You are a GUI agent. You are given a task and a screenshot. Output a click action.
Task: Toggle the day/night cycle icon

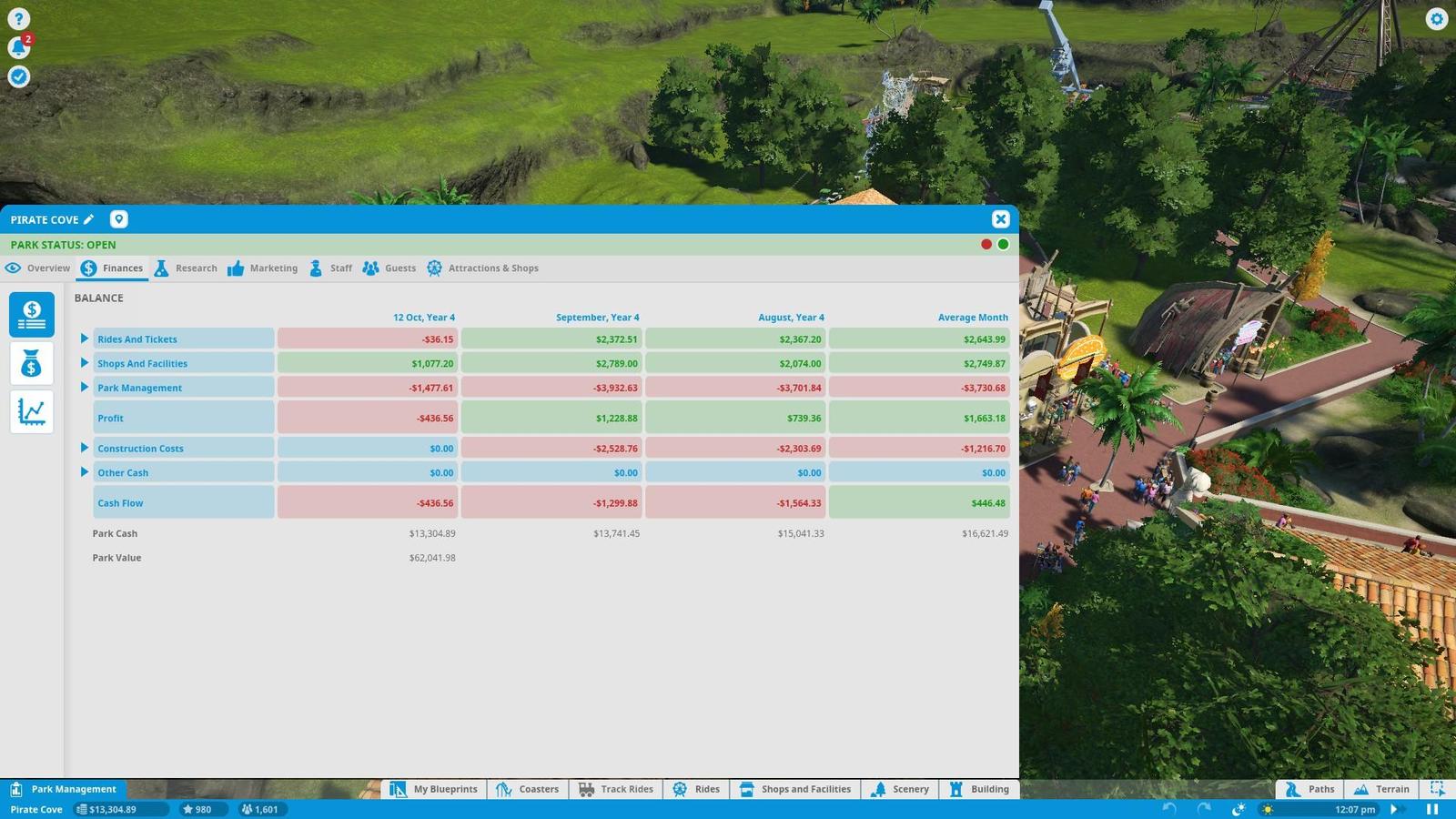[1267, 809]
